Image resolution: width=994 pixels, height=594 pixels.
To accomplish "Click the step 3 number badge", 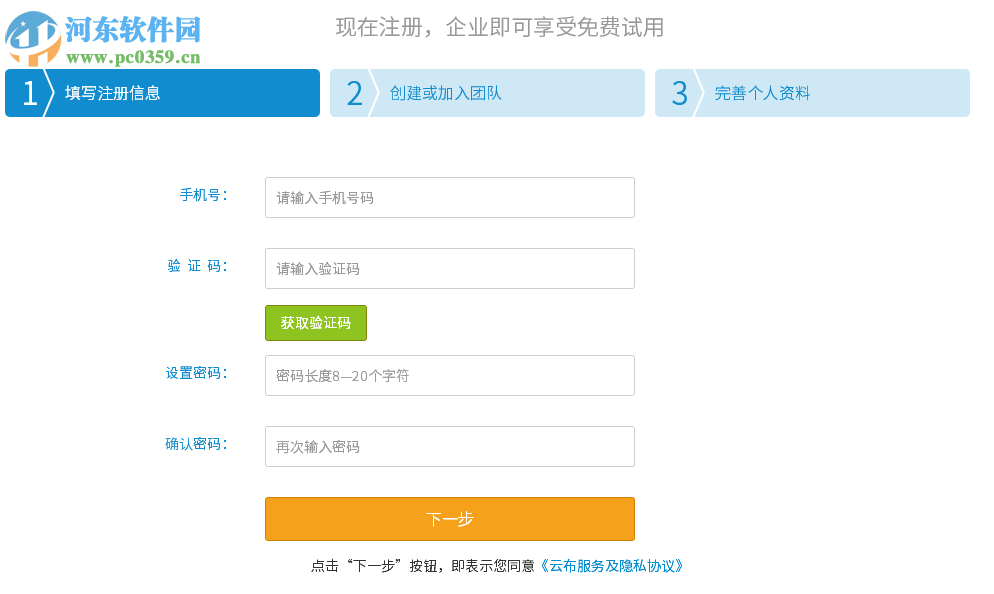I will (679, 93).
